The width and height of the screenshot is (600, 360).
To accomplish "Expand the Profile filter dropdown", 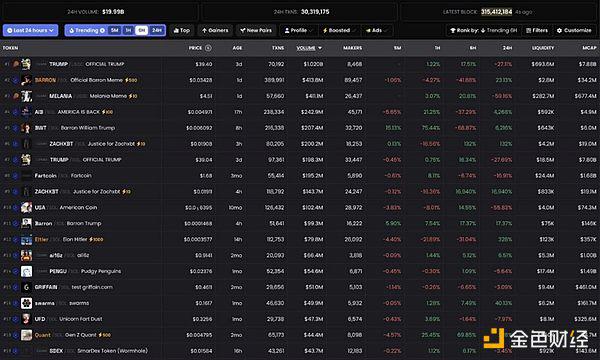I will (298, 30).
